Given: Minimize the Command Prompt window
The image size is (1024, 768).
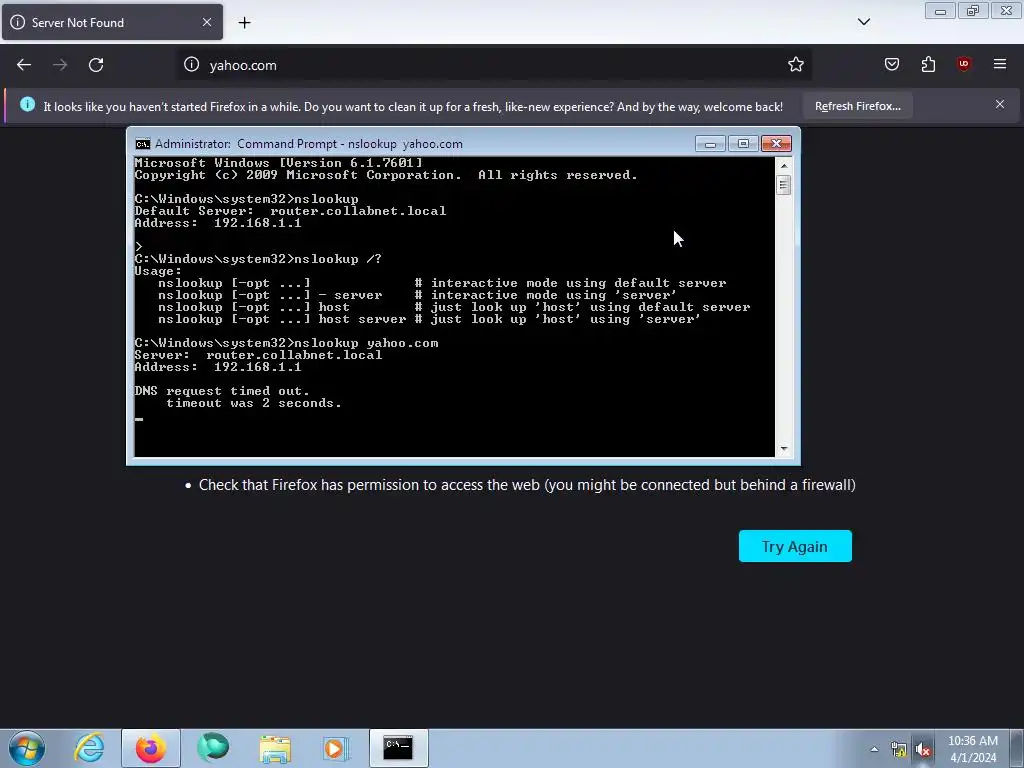Looking at the screenshot, I should [711, 144].
